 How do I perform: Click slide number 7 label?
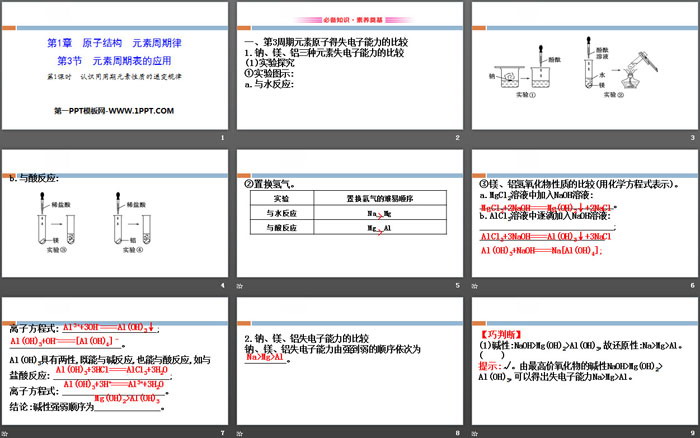pyautogui.click(x=222, y=433)
